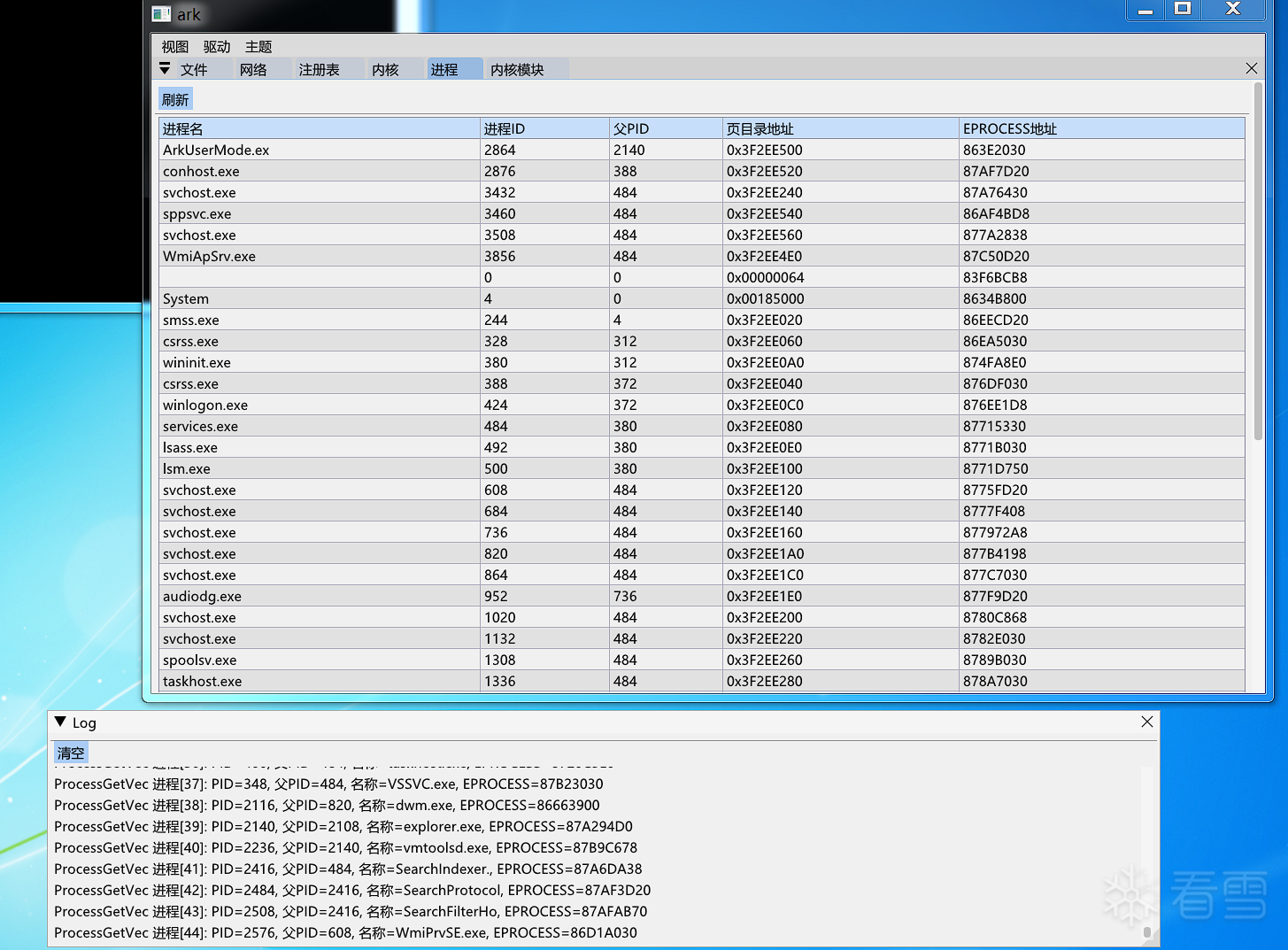Image resolution: width=1288 pixels, height=950 pixels.
Task: Click the process ID cell 3432
Action: pos(500,192)
